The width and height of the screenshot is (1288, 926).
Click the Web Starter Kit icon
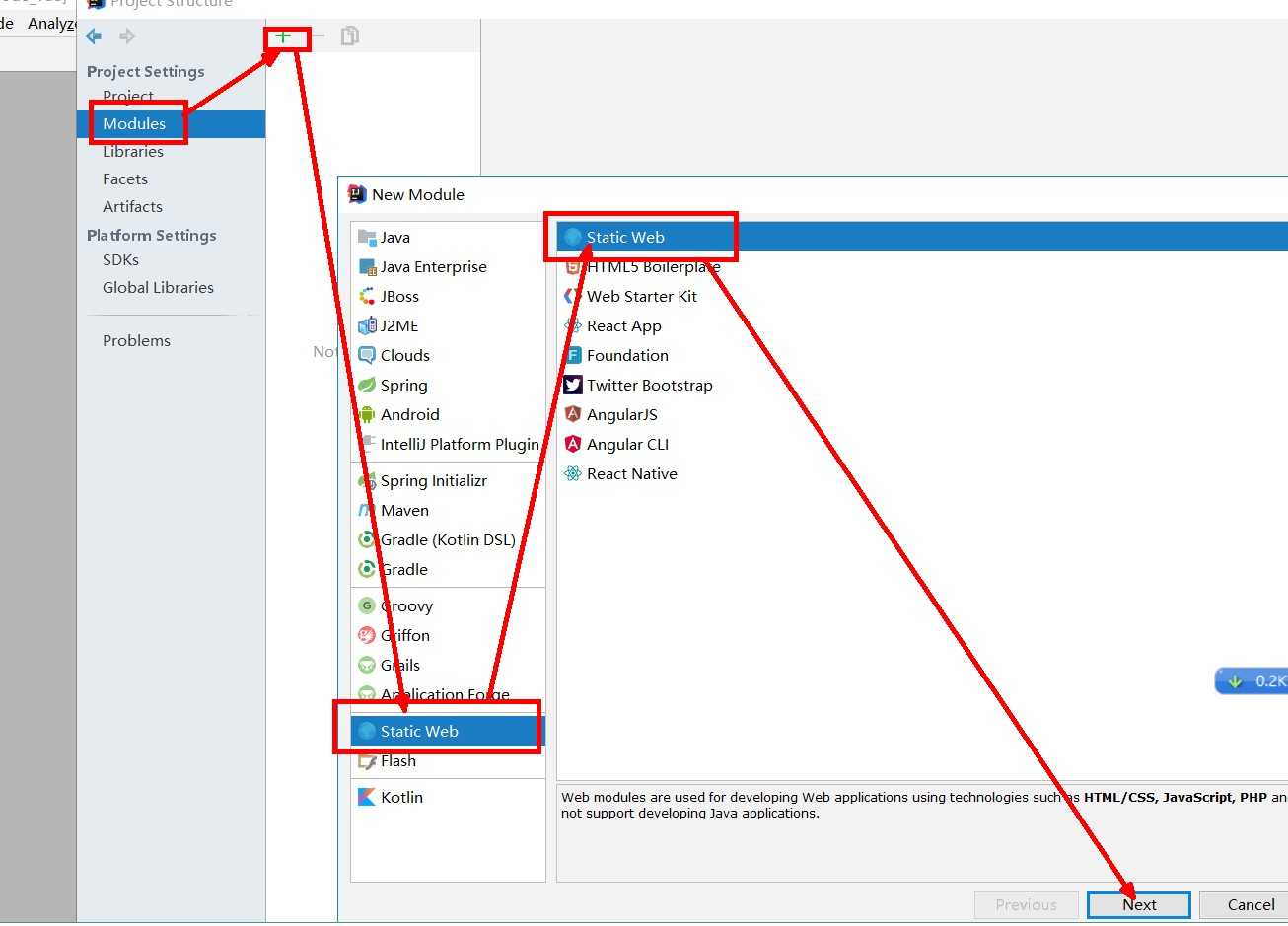click(573, 296)
